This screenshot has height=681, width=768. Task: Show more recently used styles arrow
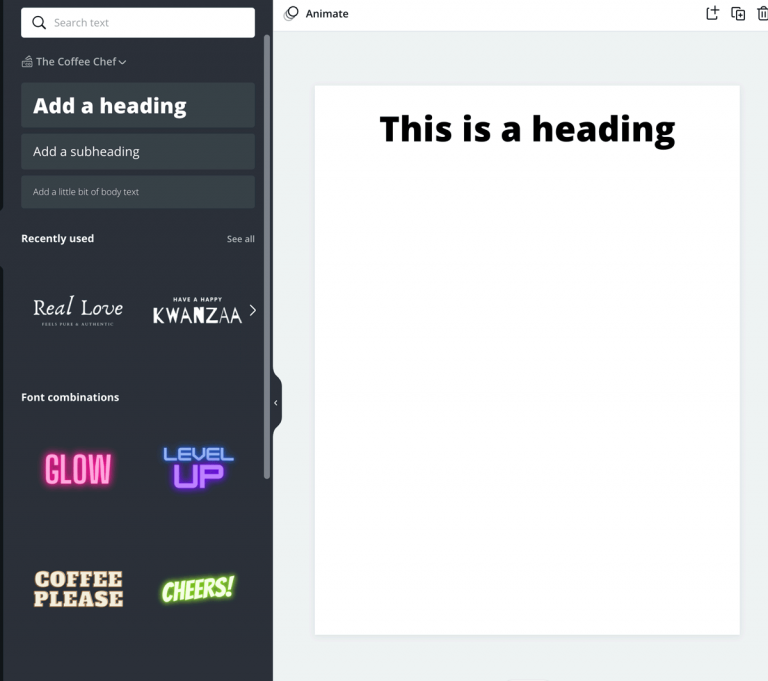pos(253,311)
